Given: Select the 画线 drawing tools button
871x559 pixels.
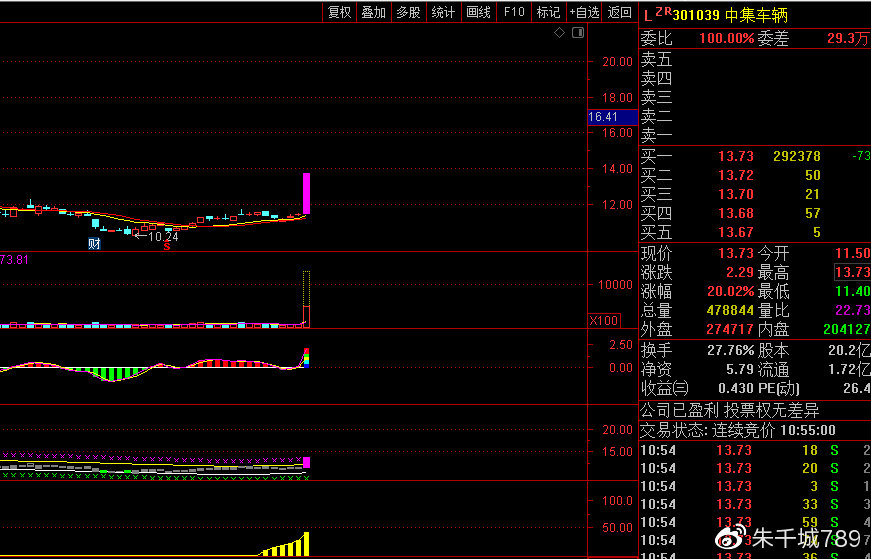Looking at the screenshot, I should pyautogui.click(x=478, y=12).
